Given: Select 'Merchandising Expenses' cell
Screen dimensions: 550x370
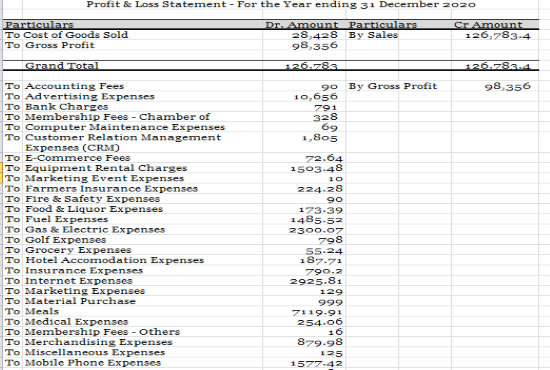Looking at the screenshot, I should click(x=99, y=342).
